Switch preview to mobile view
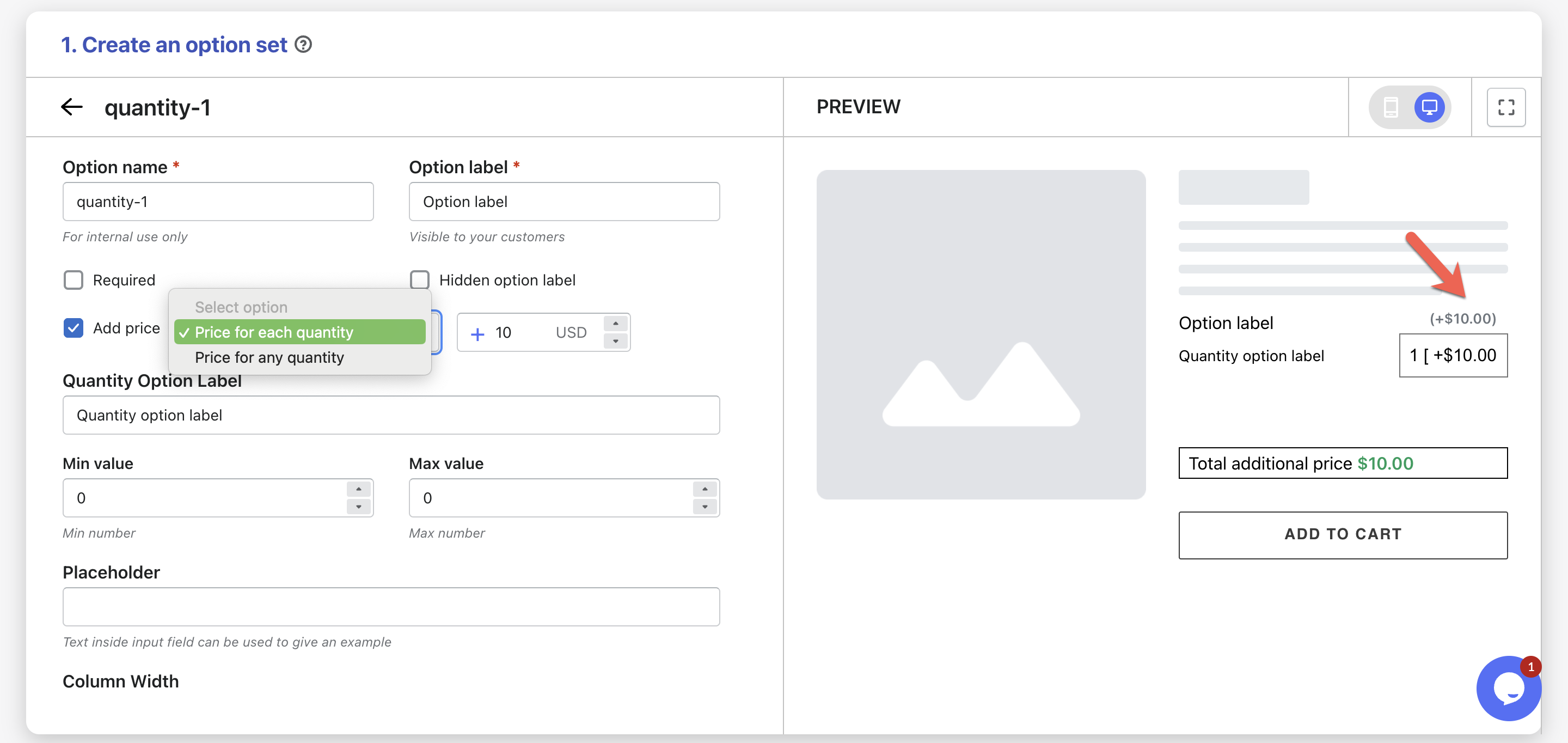 tap(1391, 107)
